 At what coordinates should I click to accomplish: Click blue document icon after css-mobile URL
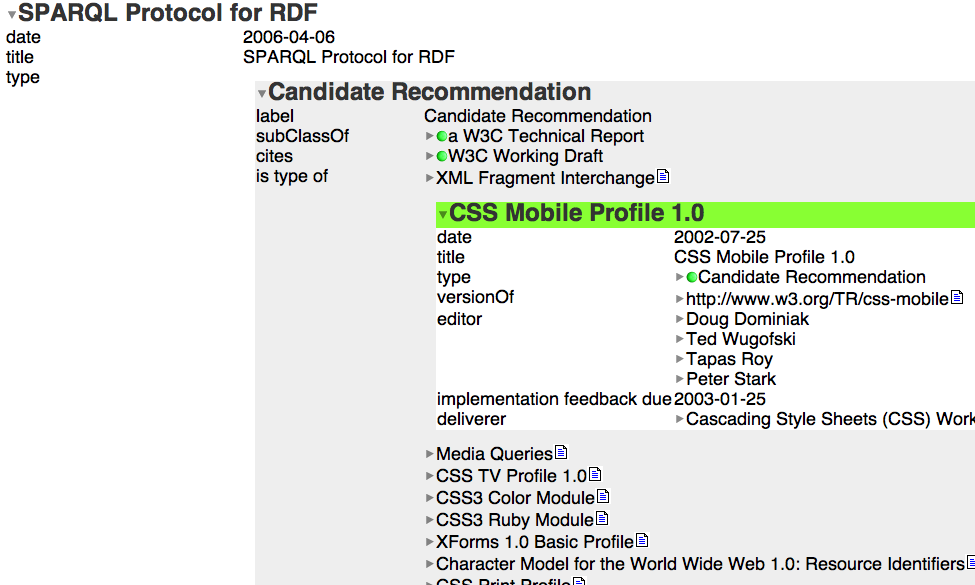(956, 298)
